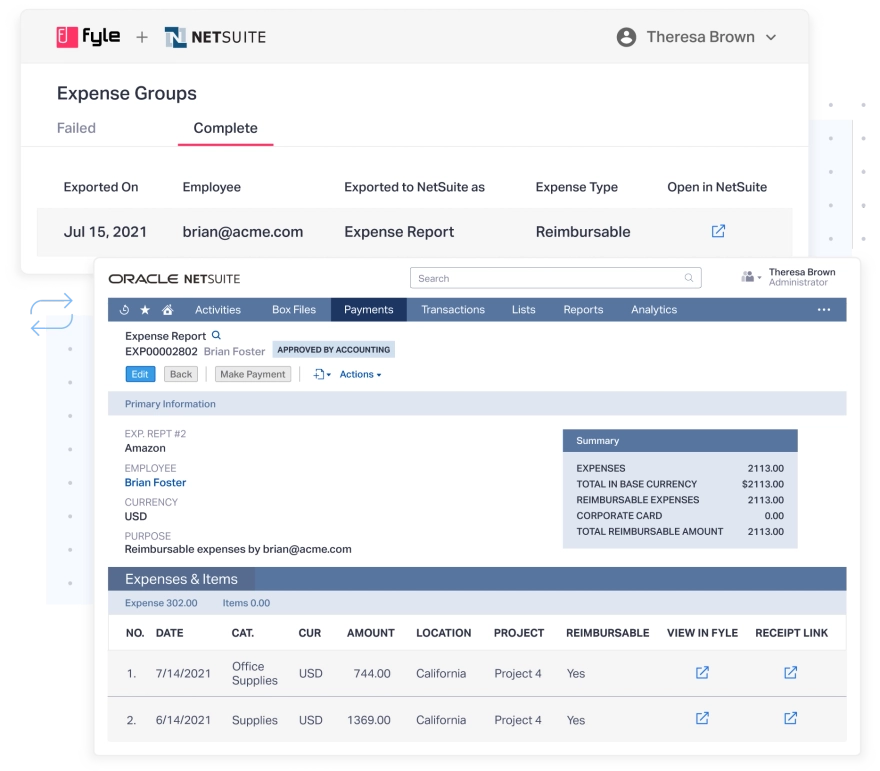
Task: Open the Brian Foster employee link
Action: tap(155, 483)
